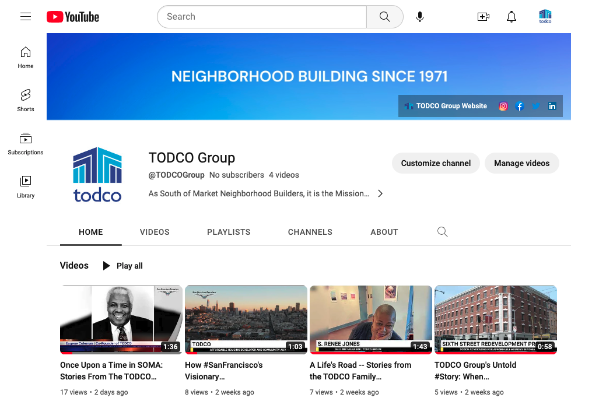Open TODCO Group Website link
Viewport: 592px width, 401px height.
coord(446,106)
